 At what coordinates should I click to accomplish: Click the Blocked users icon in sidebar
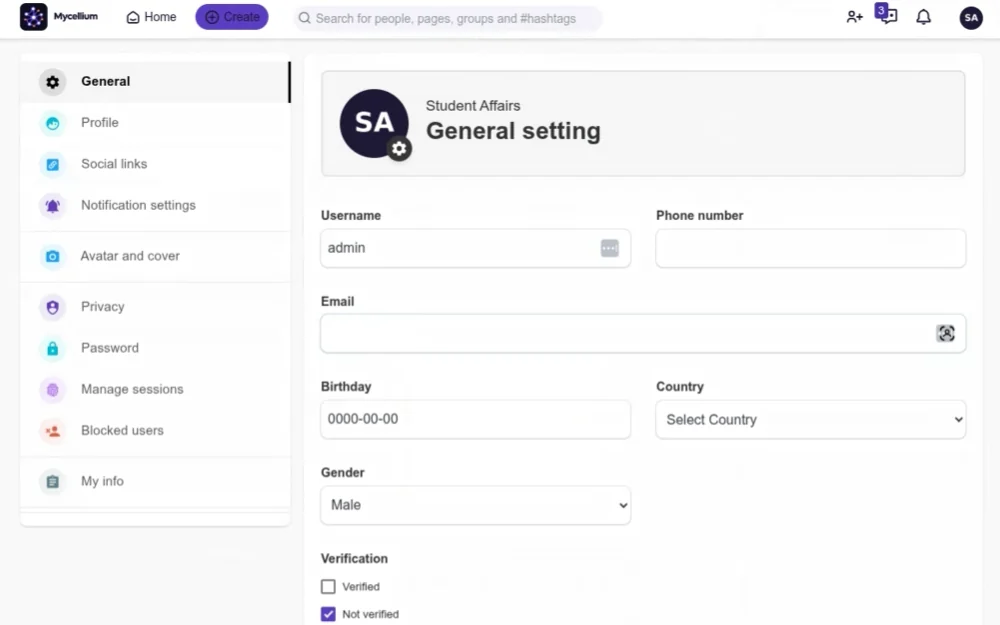pyautogui.click(x=53, y=431)
